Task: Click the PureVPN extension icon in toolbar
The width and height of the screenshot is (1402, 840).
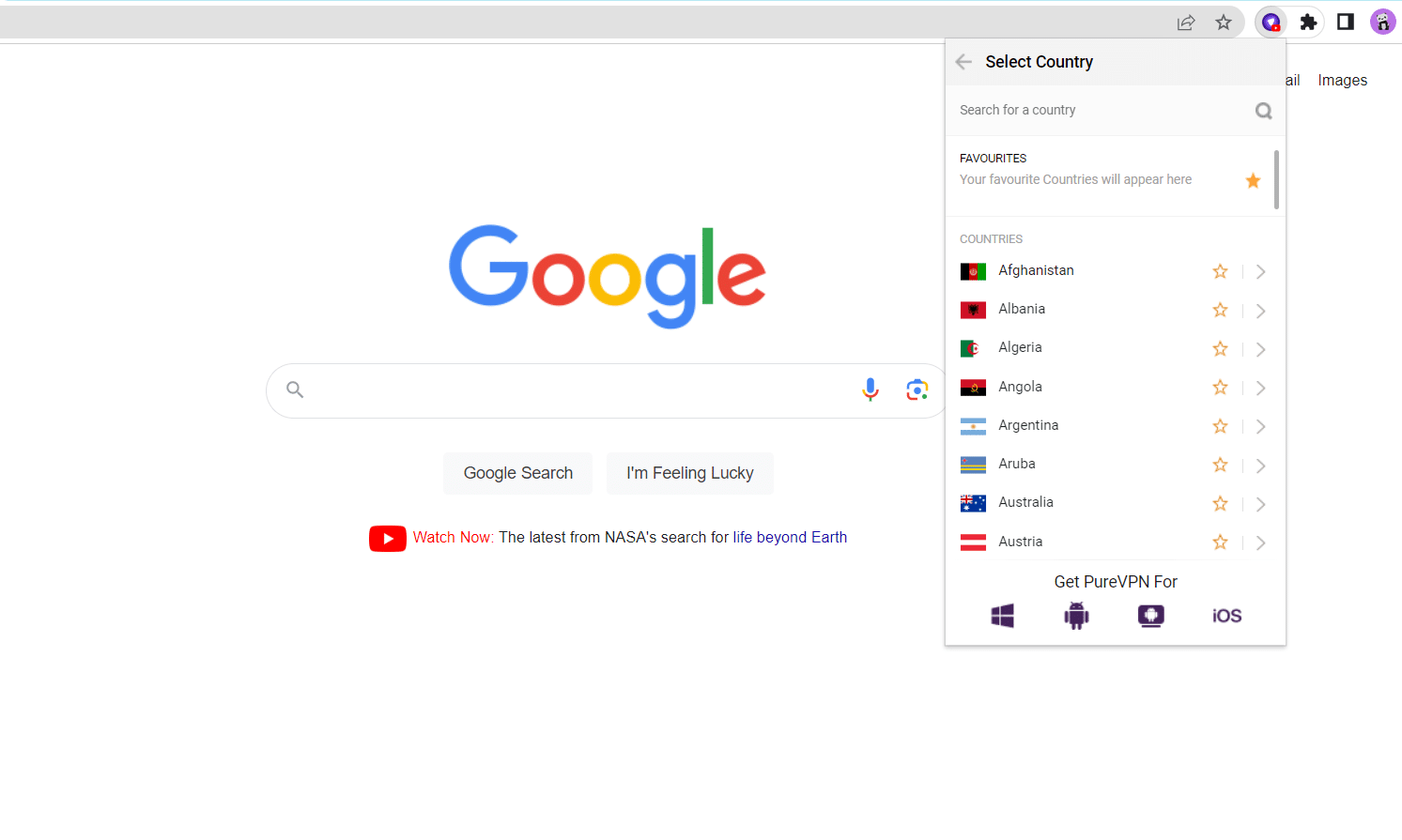Action: click(1271, 23)
